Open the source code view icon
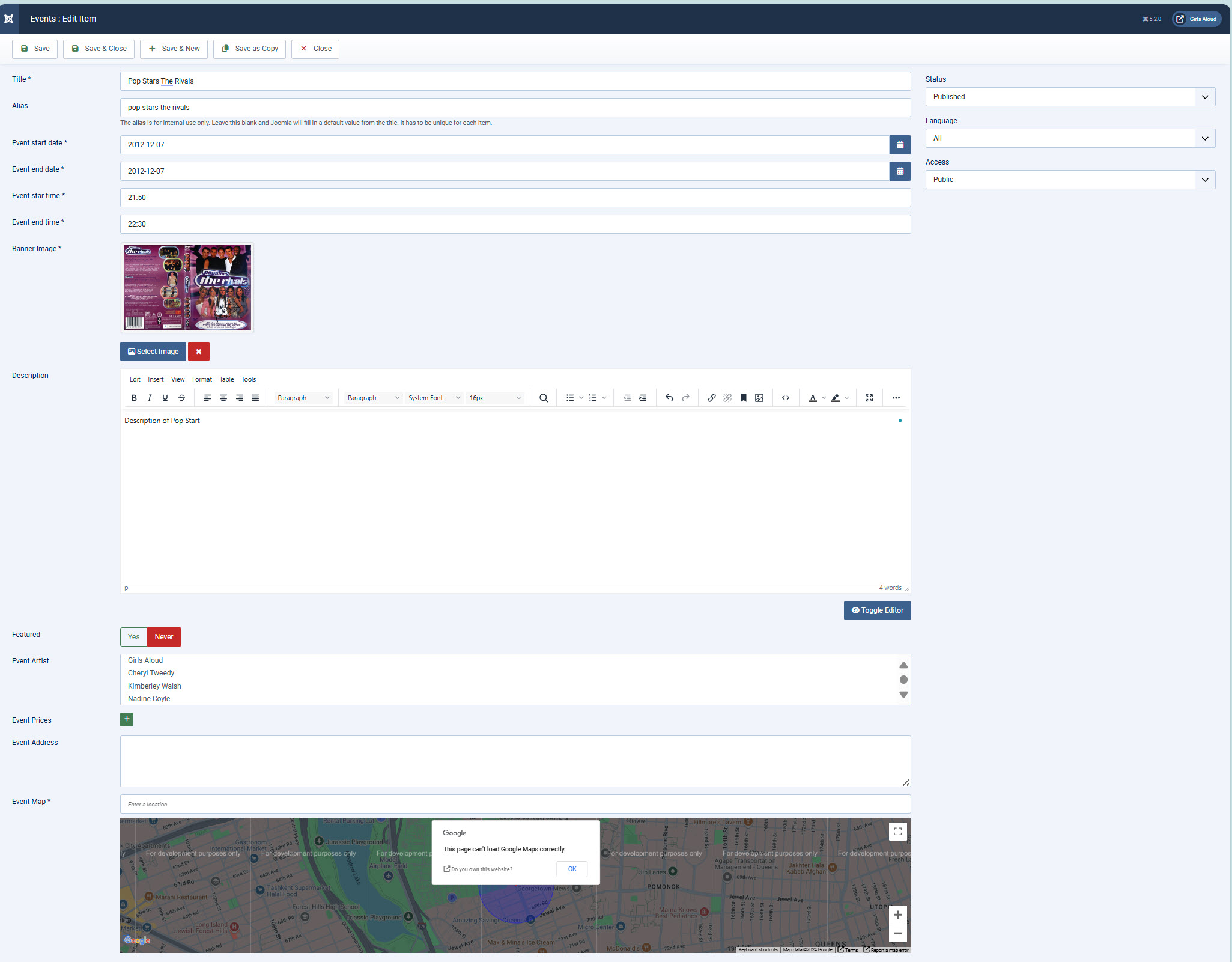 (785, 398)
